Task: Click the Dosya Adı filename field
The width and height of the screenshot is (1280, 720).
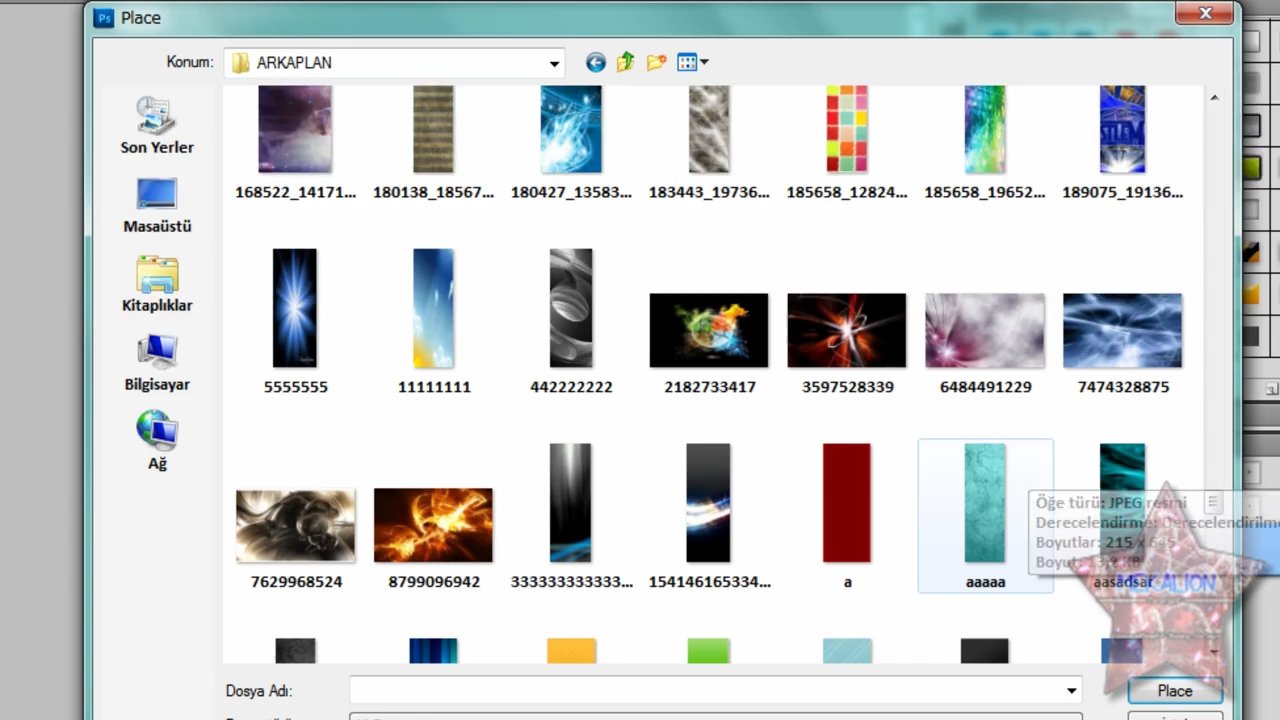Action: point(706,690)
